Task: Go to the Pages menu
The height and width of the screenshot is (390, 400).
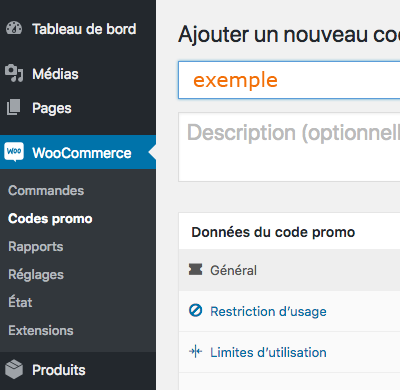Action: coord(78,108)
